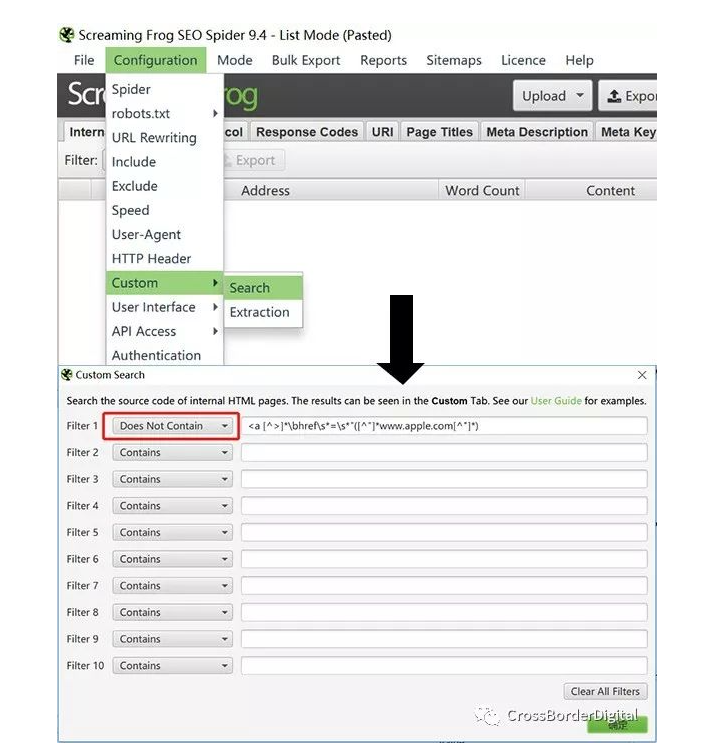Switch to Meta Description tab
This screenshot has width=712, height=755.
(x=537, y=132)
